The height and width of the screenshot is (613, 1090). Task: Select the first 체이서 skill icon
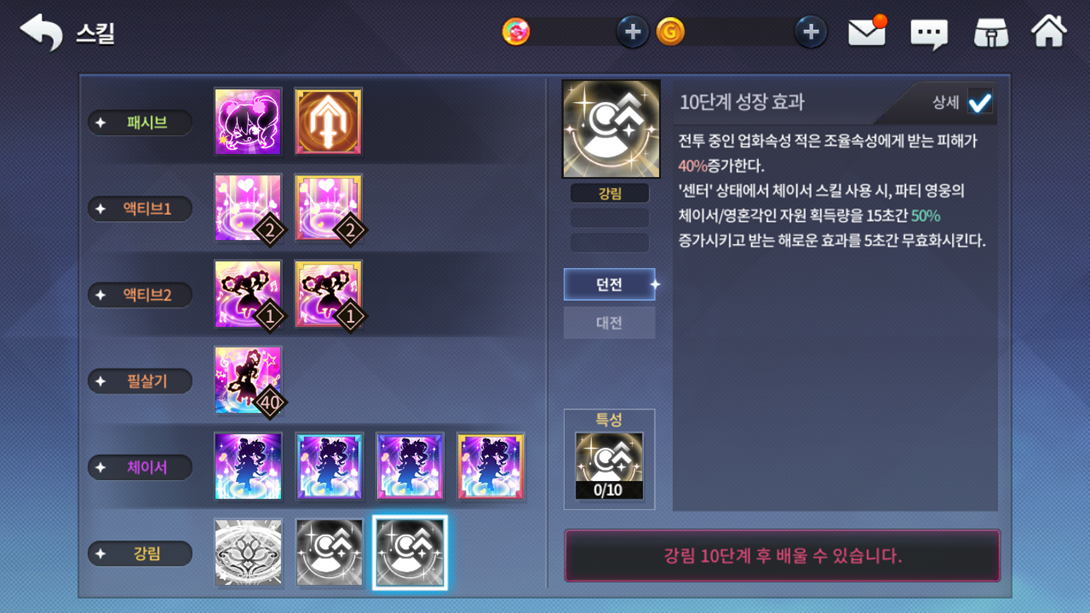click(248, 466)
